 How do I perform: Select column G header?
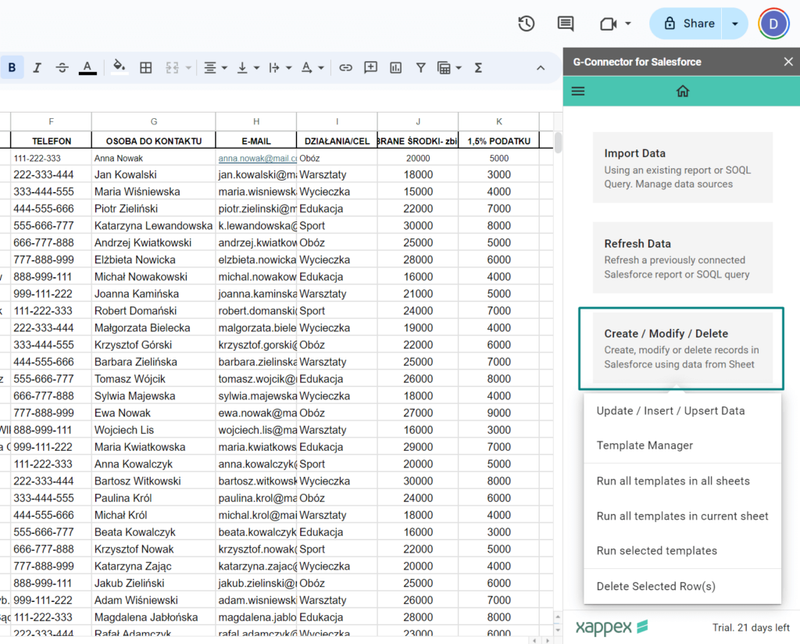click(154, 121)
